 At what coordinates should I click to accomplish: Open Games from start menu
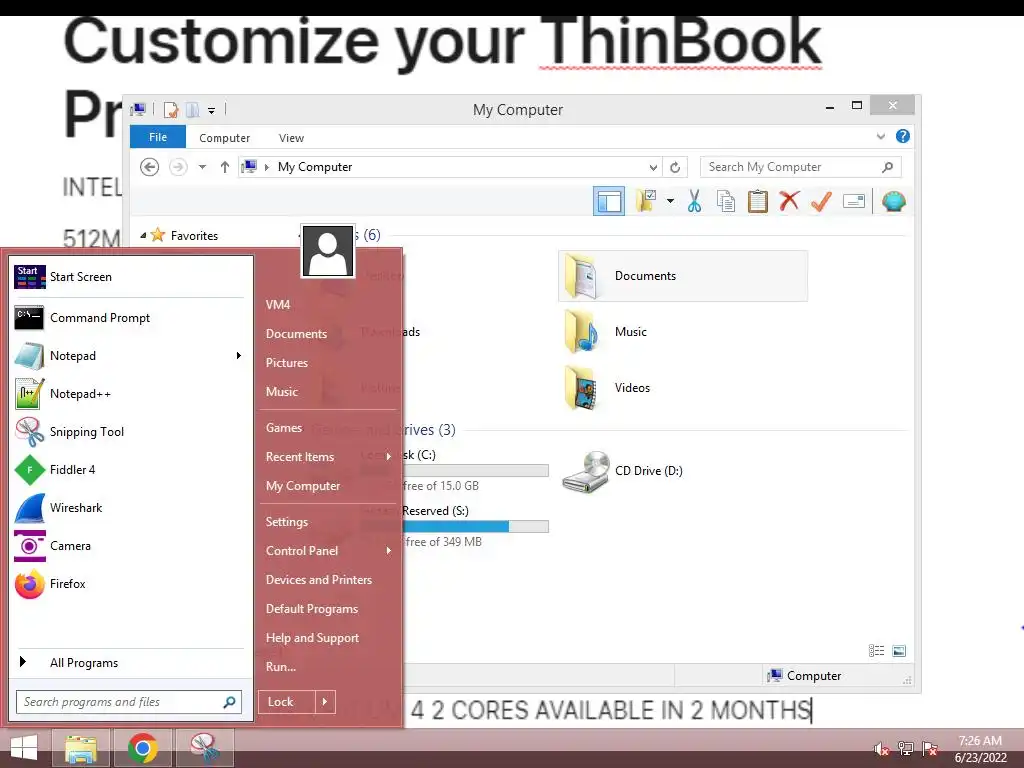[328, 428]
